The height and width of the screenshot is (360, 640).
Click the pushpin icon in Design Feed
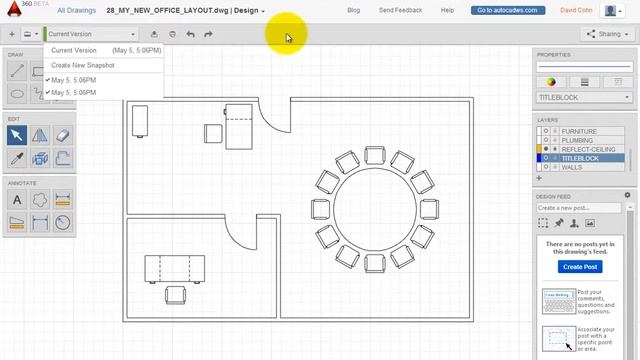(x=559, y=223)
